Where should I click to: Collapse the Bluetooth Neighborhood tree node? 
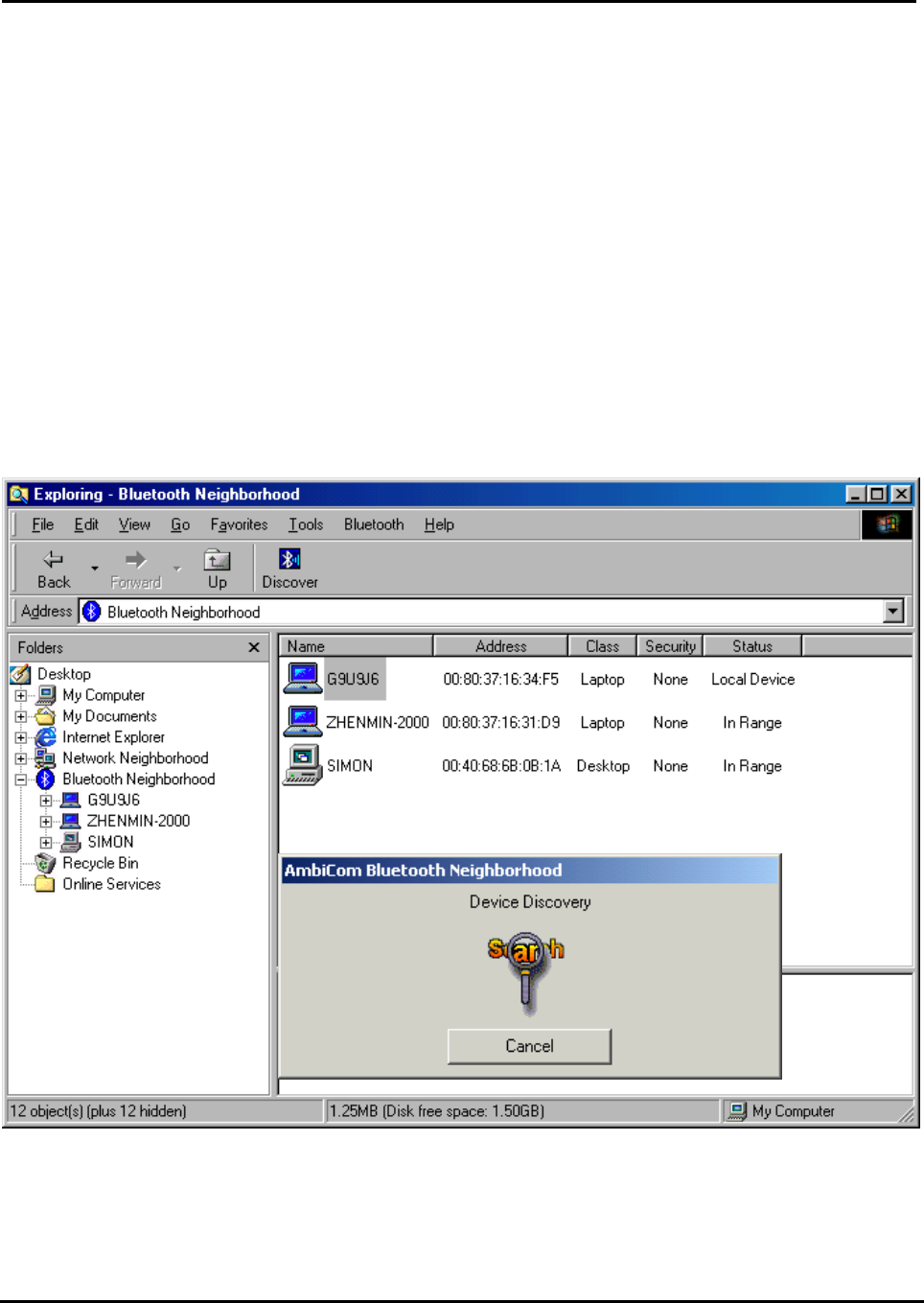tap(21, 780)
